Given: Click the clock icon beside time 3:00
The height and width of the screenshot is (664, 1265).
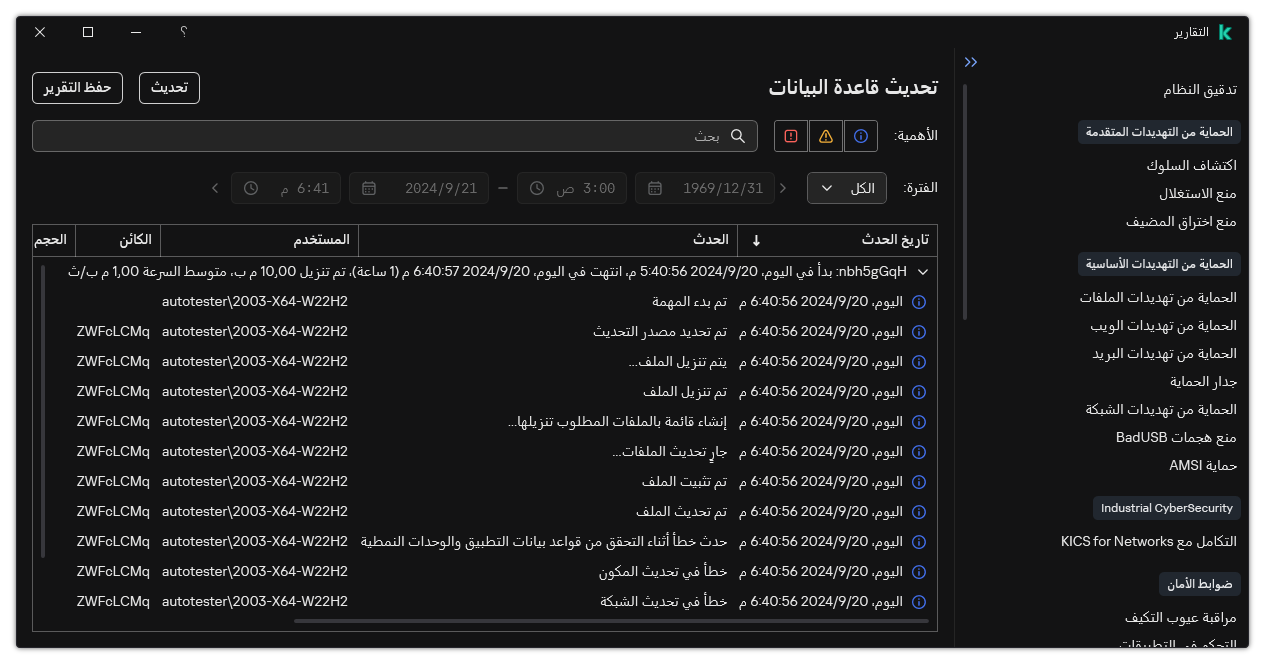Looking at the screenshot, I should click(x=535, y=188).
